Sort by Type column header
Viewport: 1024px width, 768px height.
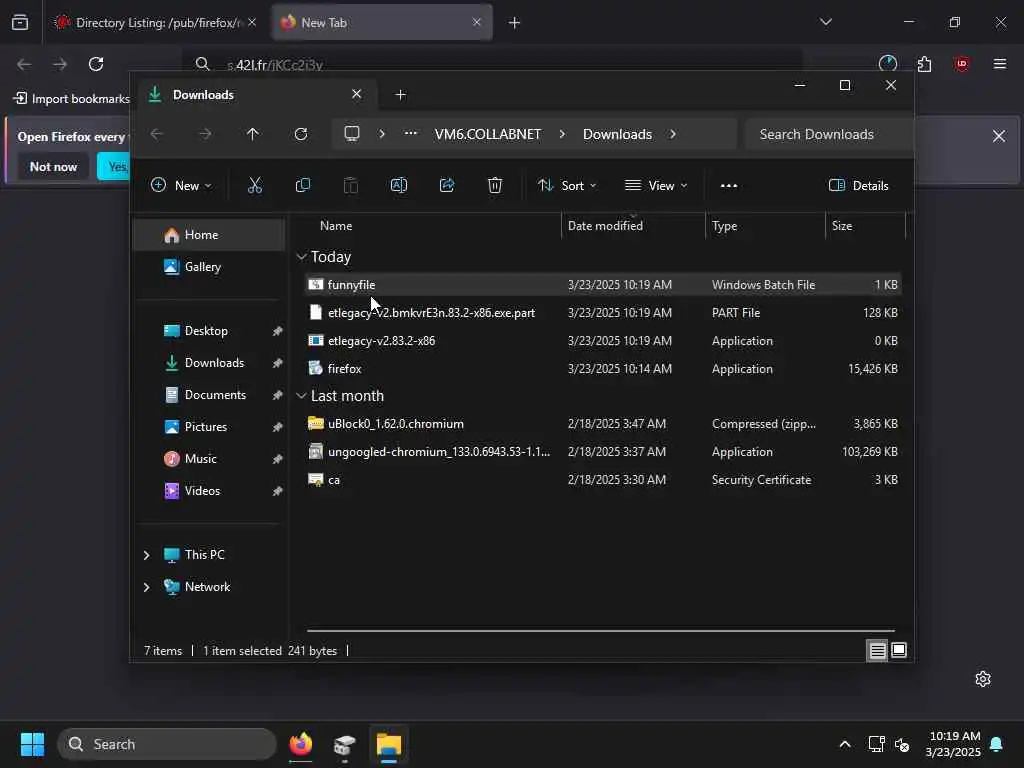tap(765, 226)
